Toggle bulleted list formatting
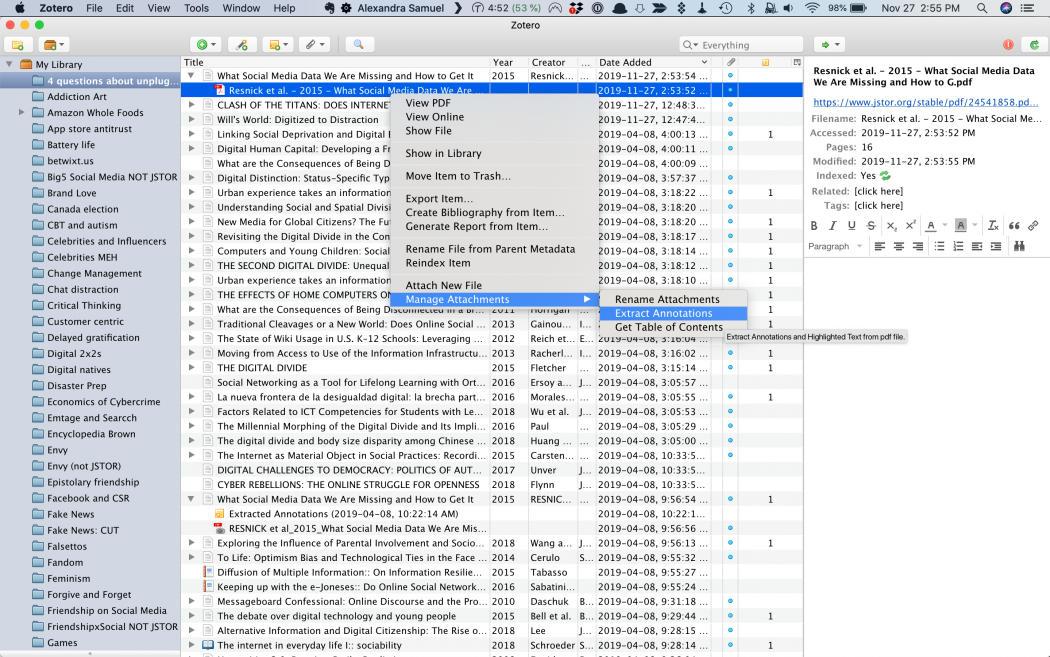The image size is (1050, 657). (x=940, y=246)
